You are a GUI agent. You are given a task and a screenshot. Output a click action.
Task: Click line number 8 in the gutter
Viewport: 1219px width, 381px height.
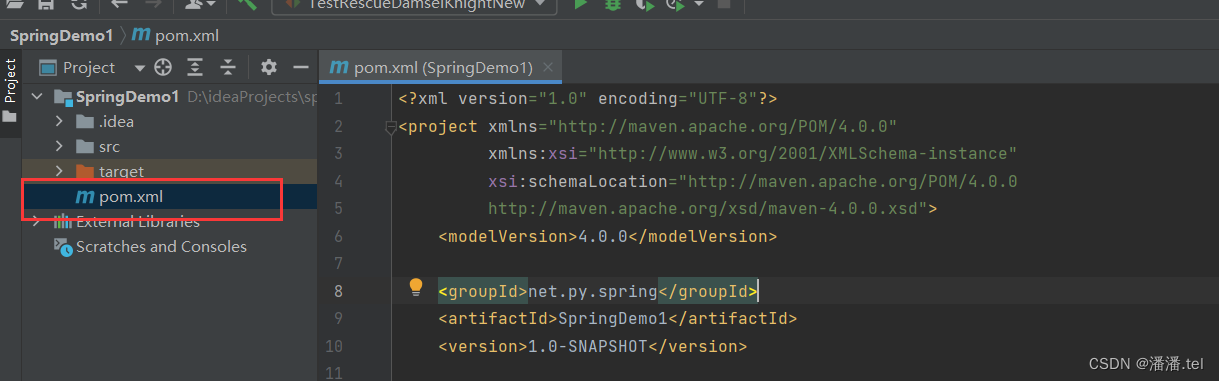click(x=337, y=291)
